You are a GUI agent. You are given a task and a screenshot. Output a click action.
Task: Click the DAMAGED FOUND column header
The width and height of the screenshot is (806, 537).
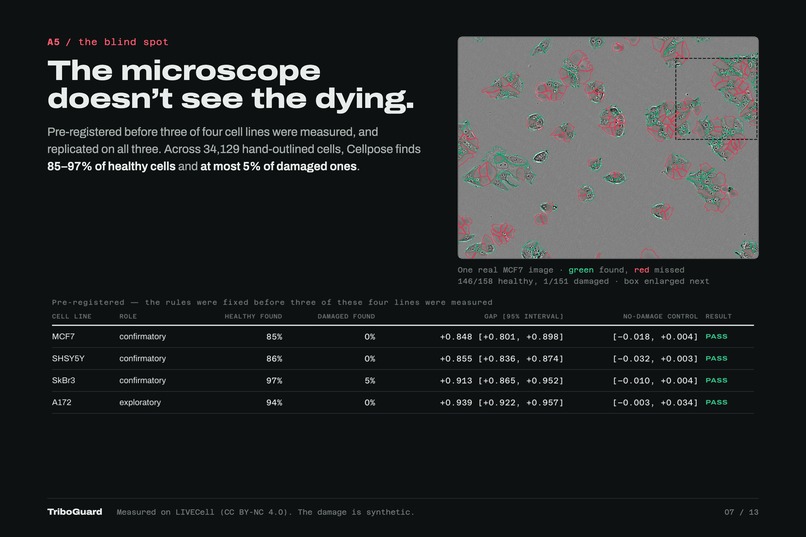(346, 317)
